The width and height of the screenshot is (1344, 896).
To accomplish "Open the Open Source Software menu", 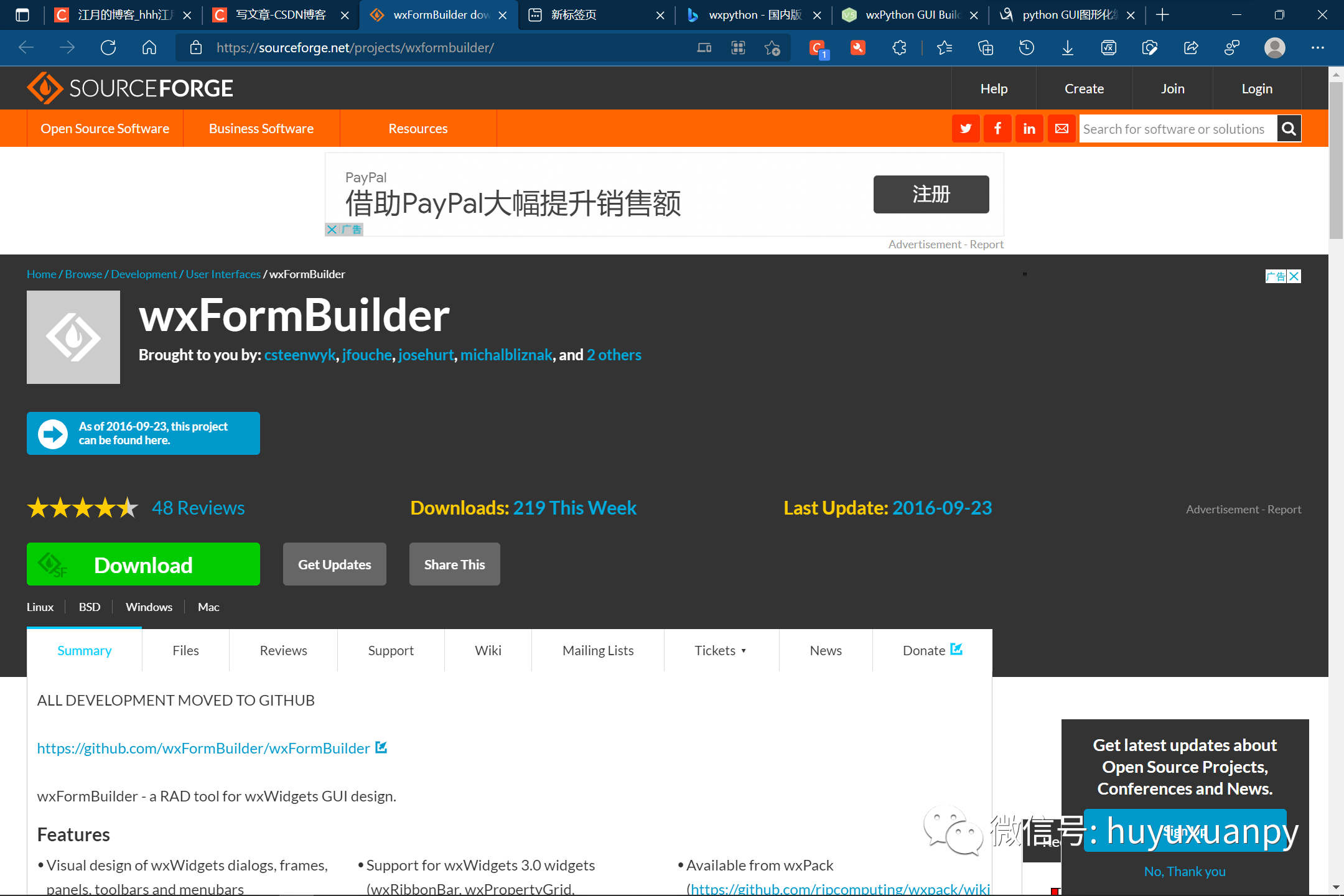I will pyautogui.click(x=105, y=129).
